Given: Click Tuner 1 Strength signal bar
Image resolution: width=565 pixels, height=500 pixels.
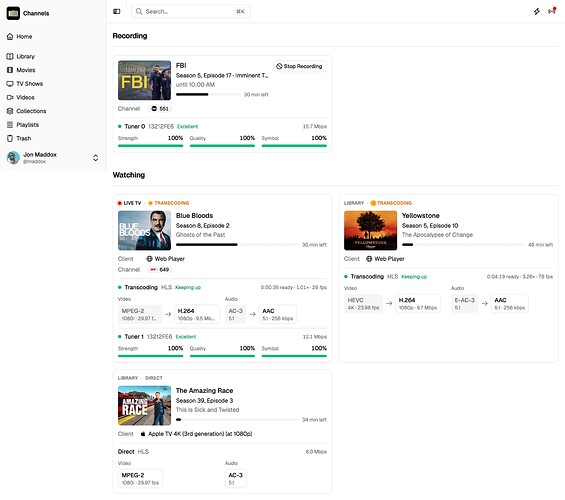Looking at the screenshot, I should click(x=151, y=356).
